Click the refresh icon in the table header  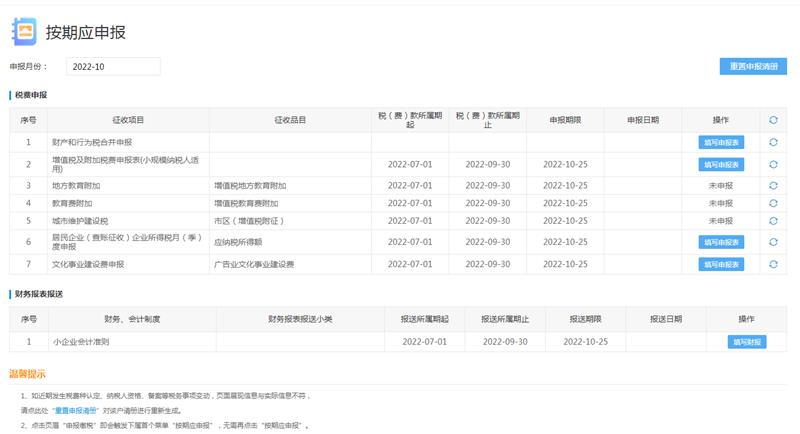[x=773, y=120]
